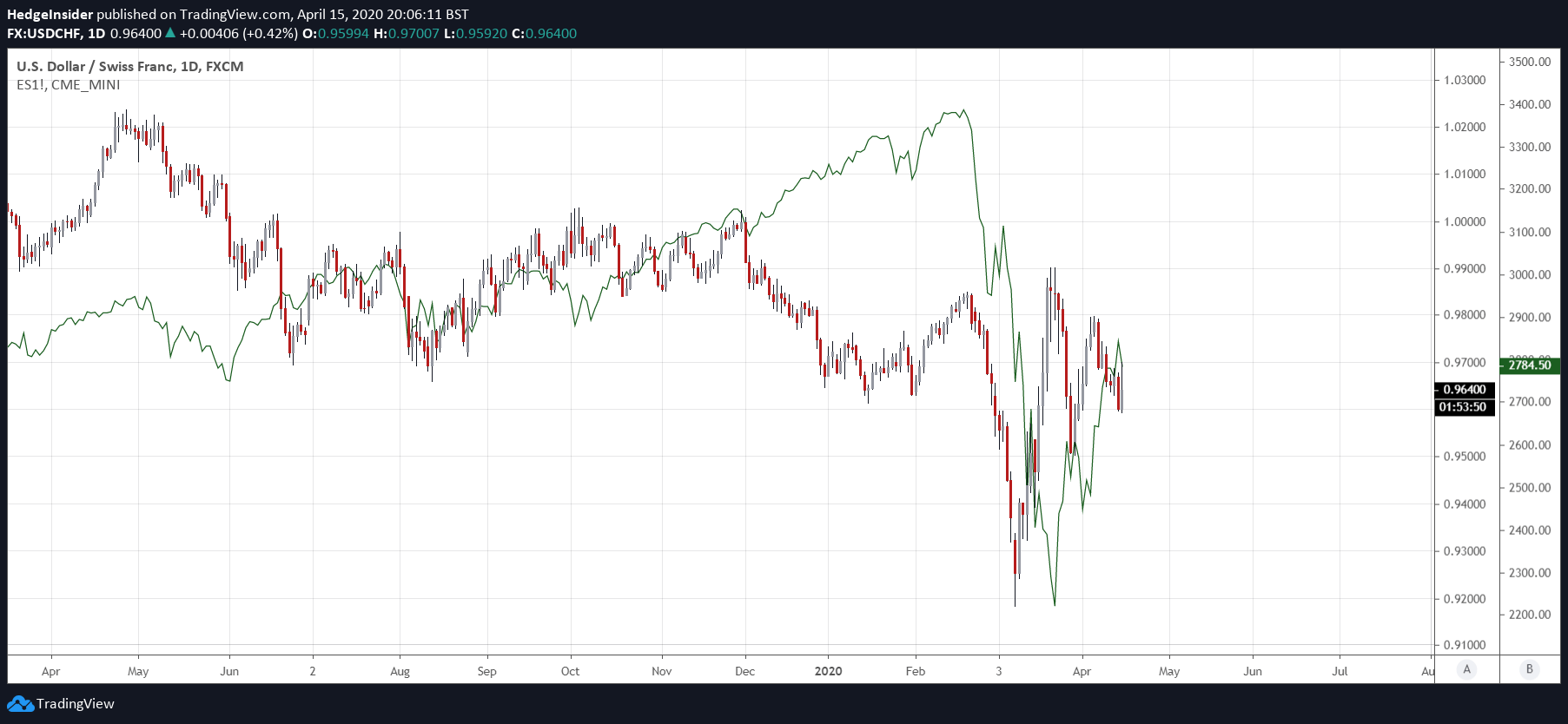Image resolution: width=1568 pixels, height=724 pixels.
Task: Click the 2200.00 right scale label
Action: pyautogui.click(x=1530, y=615)
